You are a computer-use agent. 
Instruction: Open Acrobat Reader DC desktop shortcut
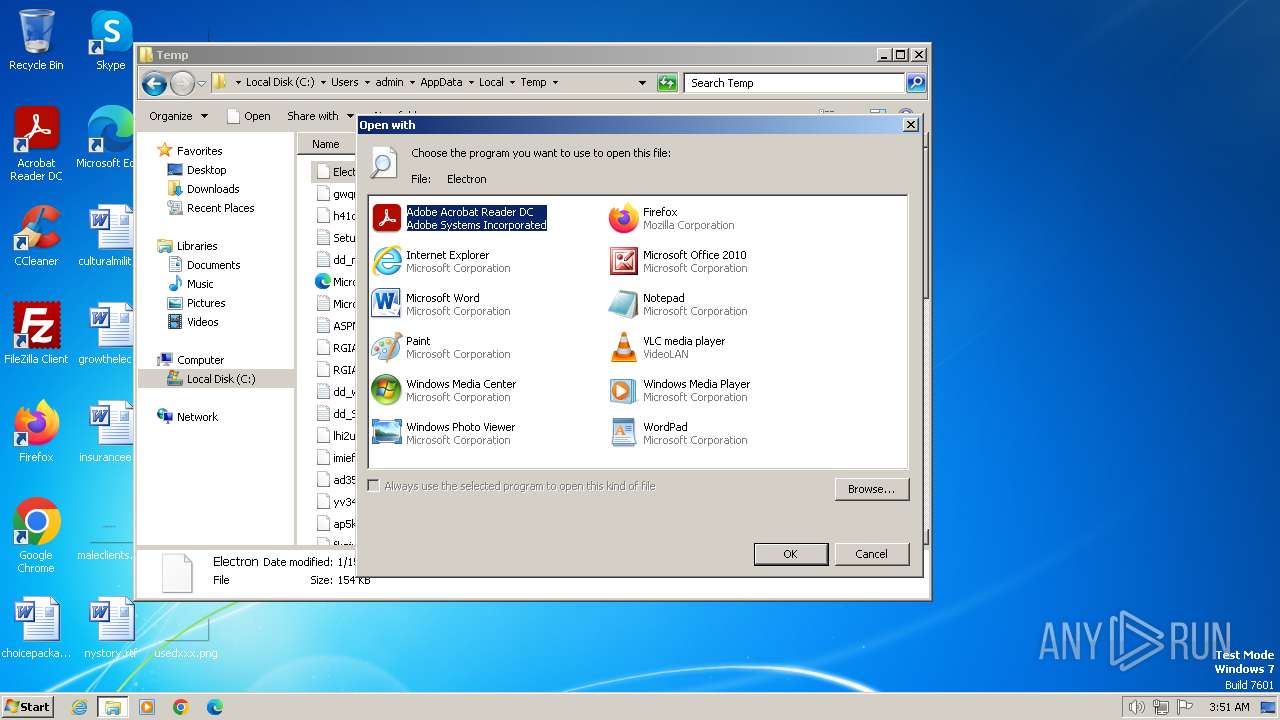36,144
